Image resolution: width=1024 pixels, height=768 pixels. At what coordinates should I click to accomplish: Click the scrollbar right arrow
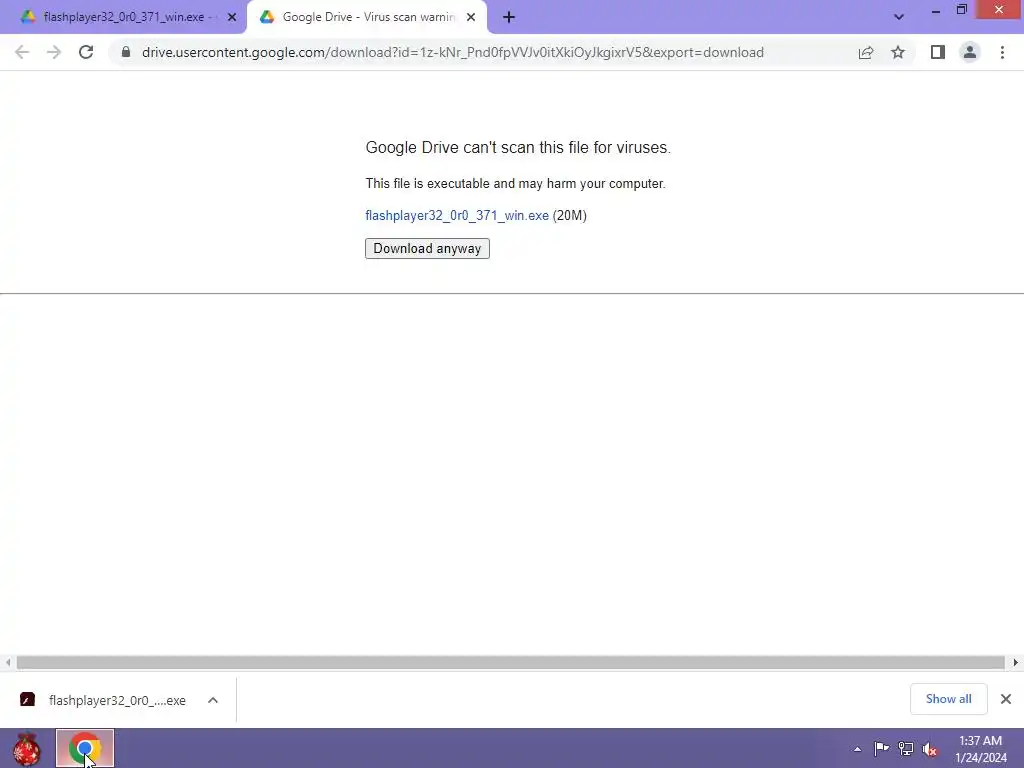pyautogui.click(x=1016, y=663)
